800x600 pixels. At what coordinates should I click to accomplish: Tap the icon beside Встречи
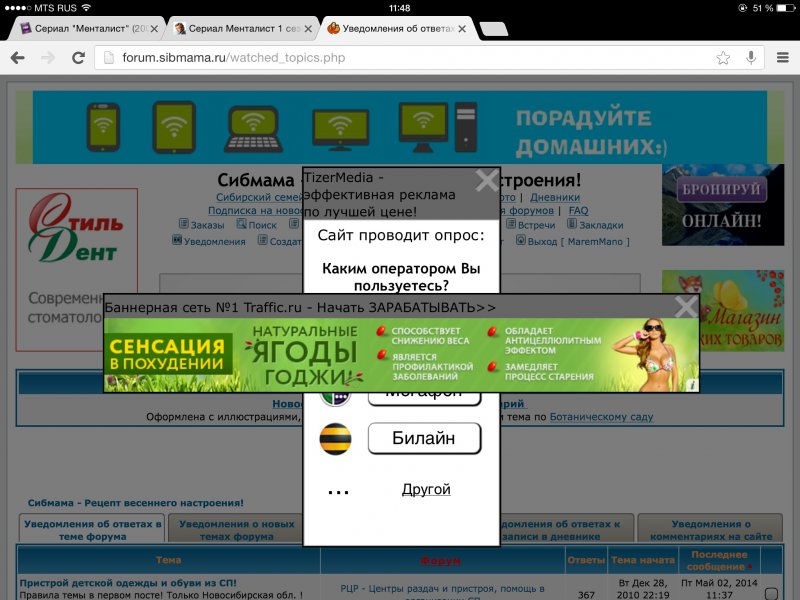pos(511,223)
